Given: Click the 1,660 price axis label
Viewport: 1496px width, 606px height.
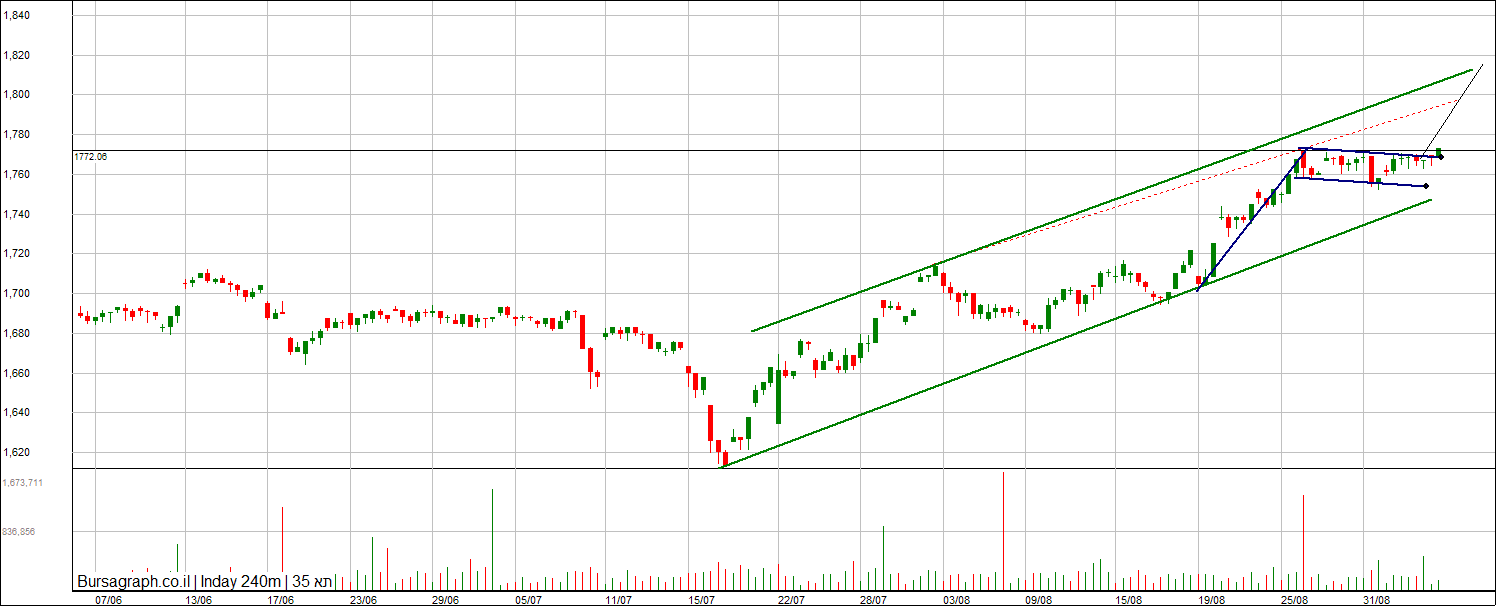Looking at the screenshot, I should (x=15, y=374).
